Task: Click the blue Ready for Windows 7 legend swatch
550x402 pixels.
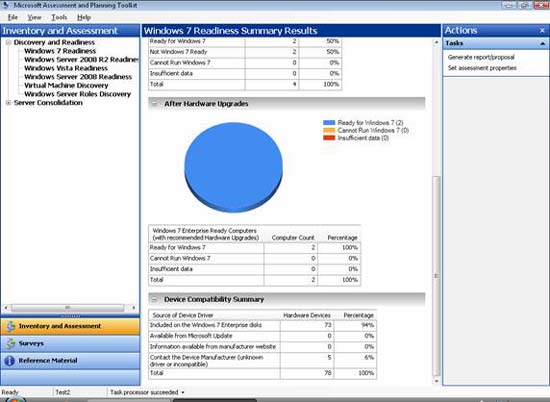Action: point(329,123)
